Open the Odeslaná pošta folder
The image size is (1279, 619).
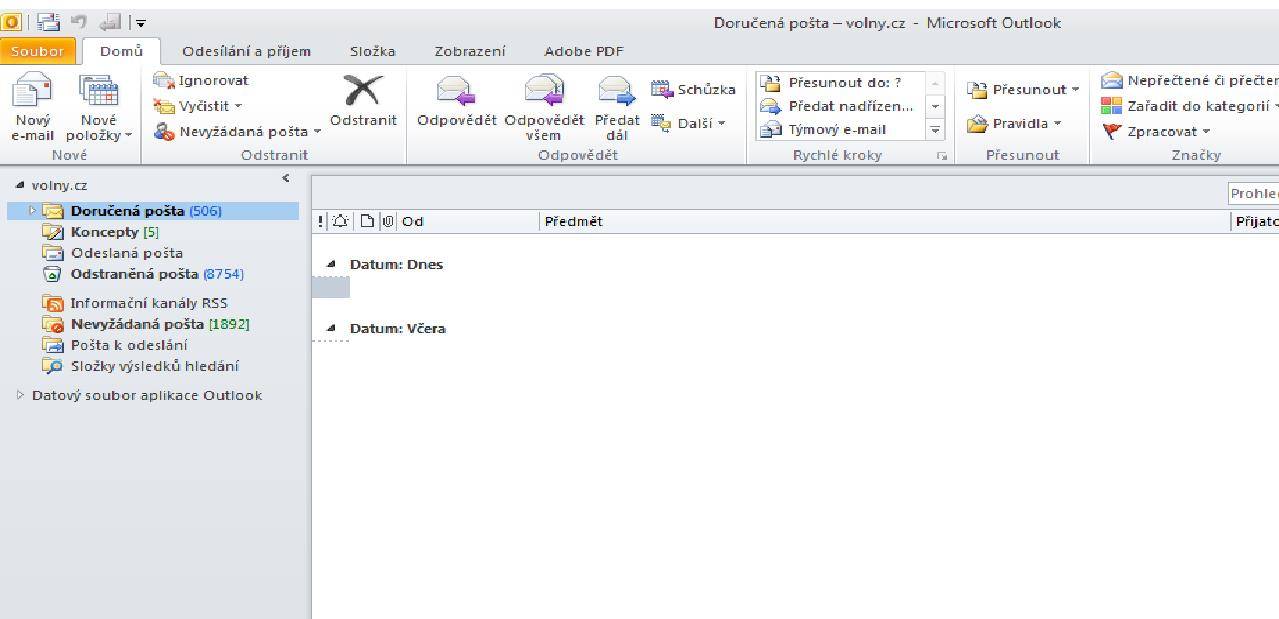tap(112, 253)
